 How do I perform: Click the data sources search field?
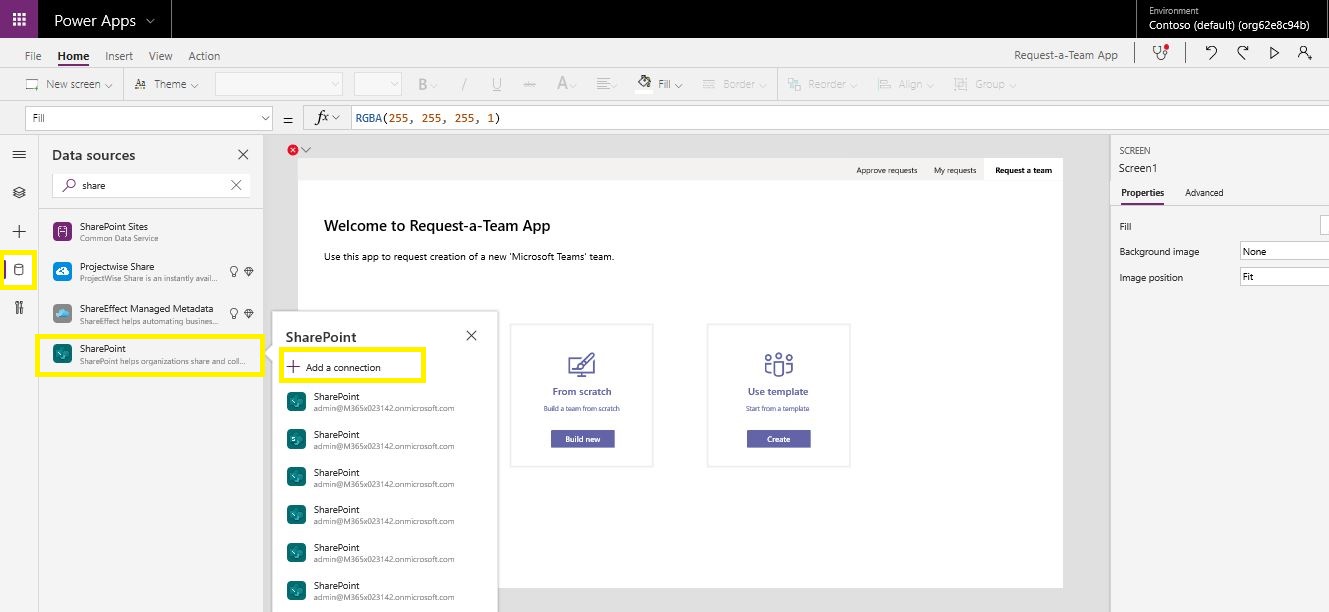pos(151,185)
